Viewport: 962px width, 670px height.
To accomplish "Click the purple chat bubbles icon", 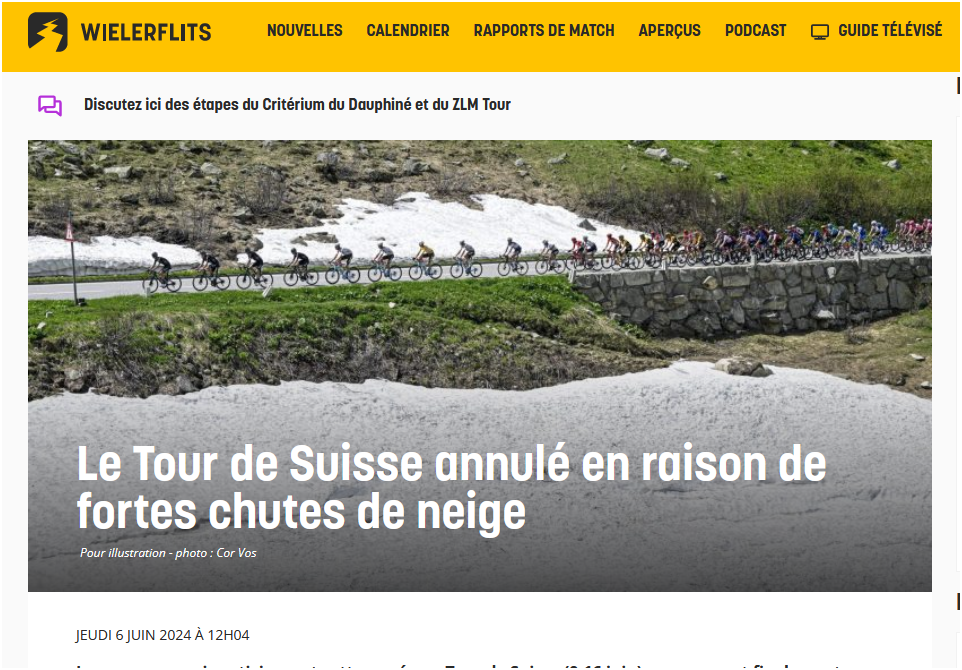I will (50, 106).
